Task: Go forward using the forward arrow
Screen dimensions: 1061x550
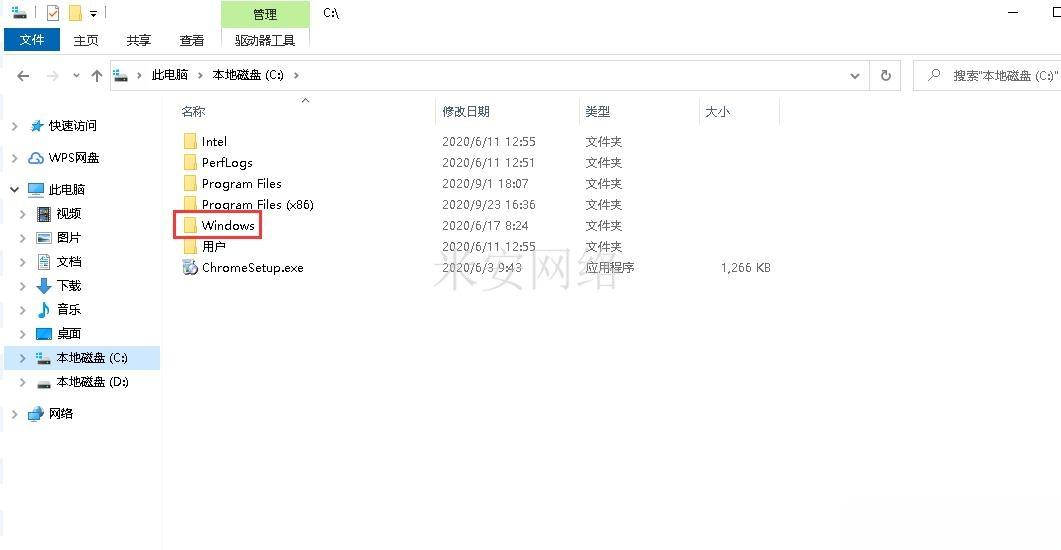Action: [x=52, y=76]
